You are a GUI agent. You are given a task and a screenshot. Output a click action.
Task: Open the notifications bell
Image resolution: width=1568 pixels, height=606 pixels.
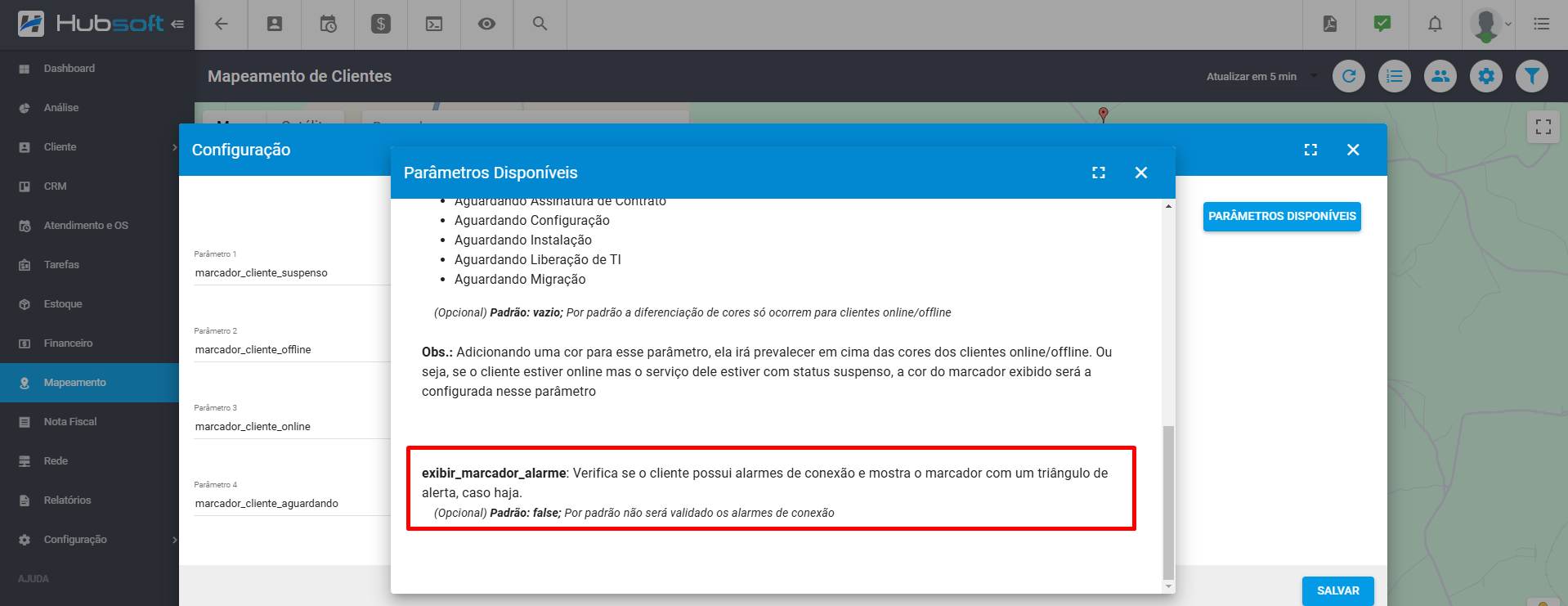click(x=1434, y=24)
